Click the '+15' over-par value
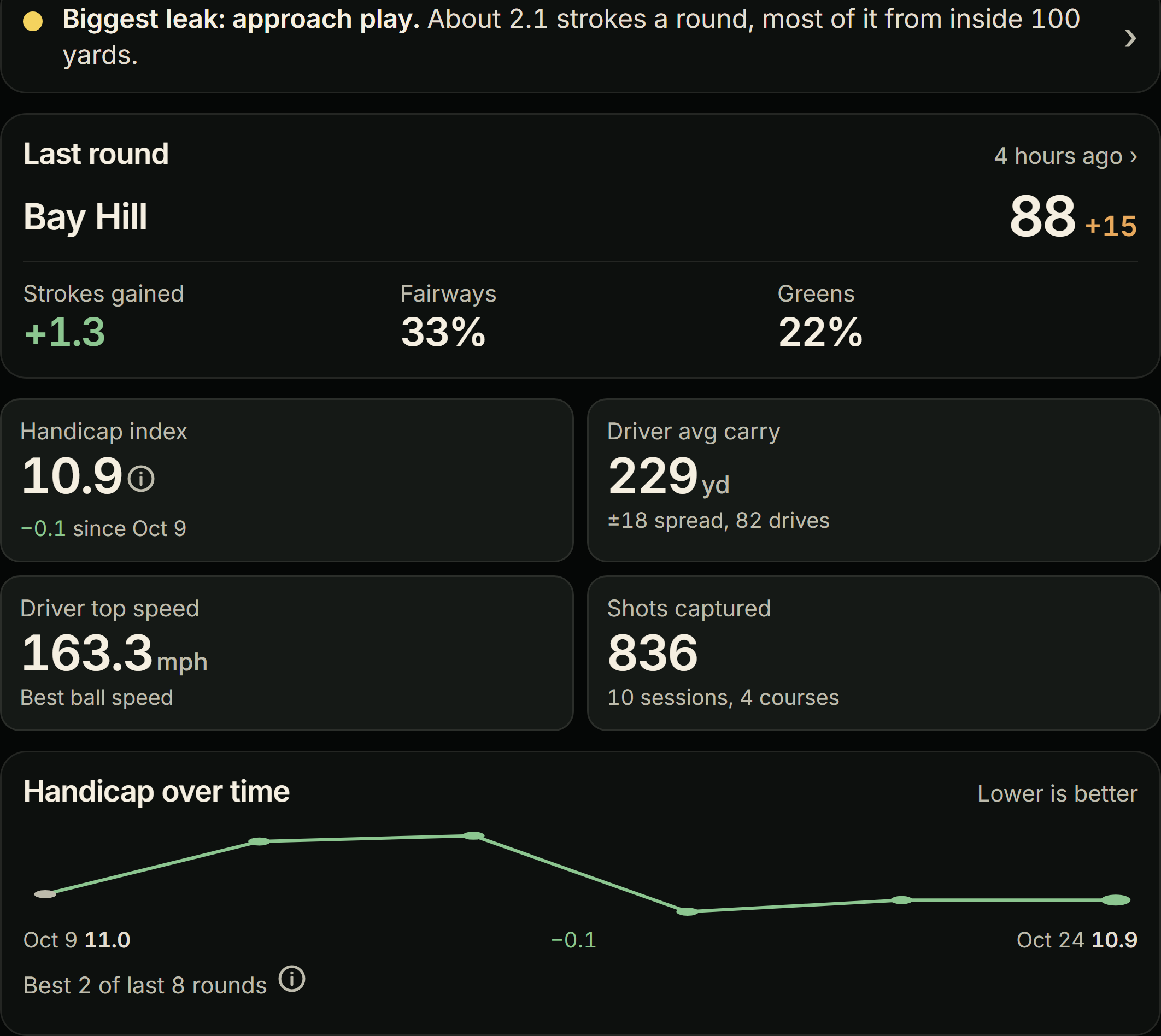 [1110, 226]
